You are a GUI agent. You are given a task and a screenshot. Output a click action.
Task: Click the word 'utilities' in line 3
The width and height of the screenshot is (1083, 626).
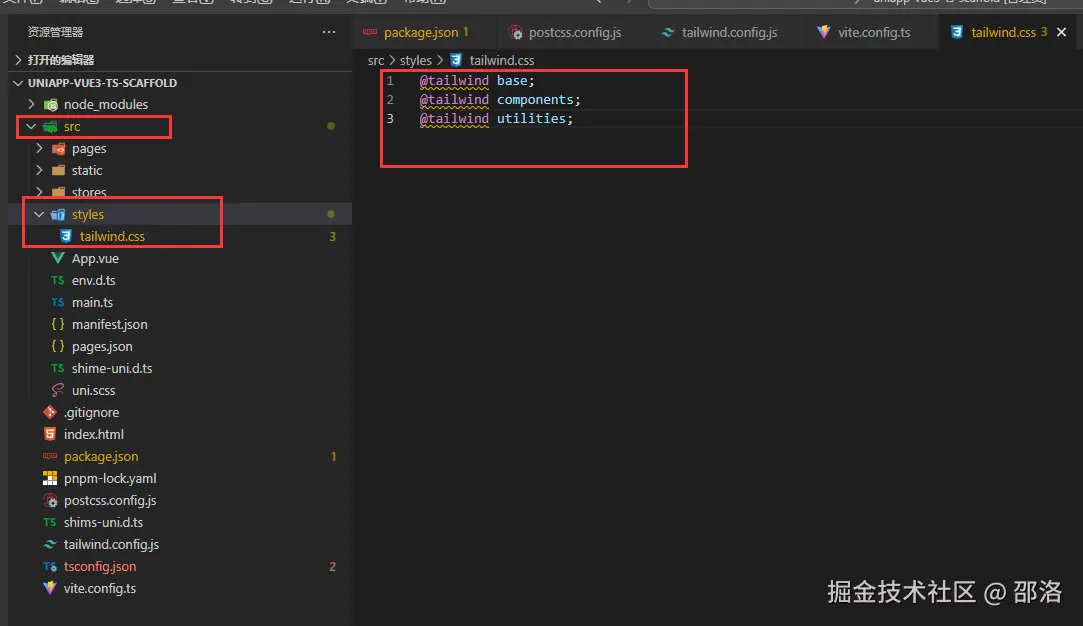531,119
